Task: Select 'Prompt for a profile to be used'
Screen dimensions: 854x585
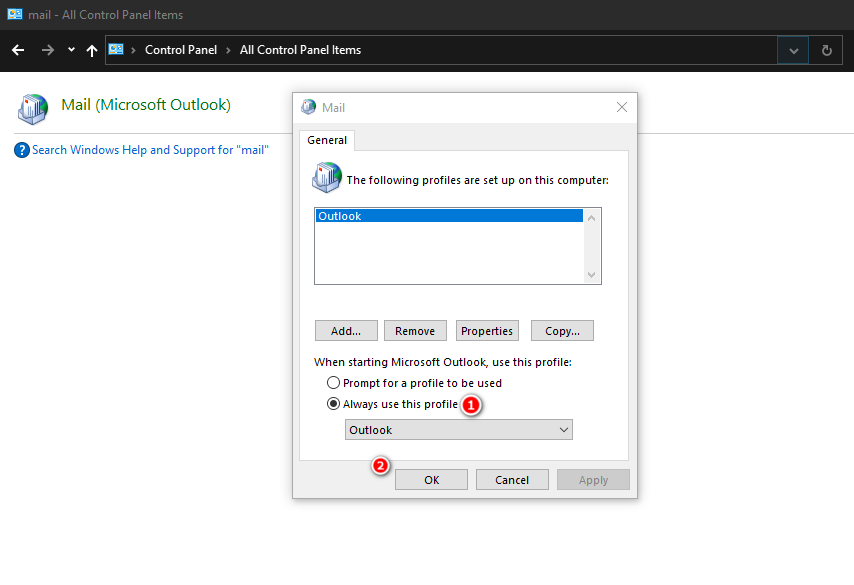Action: 333,382
